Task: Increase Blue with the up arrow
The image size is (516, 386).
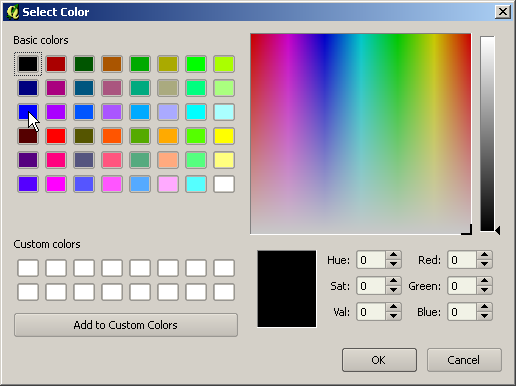Action: click(484, 307)
